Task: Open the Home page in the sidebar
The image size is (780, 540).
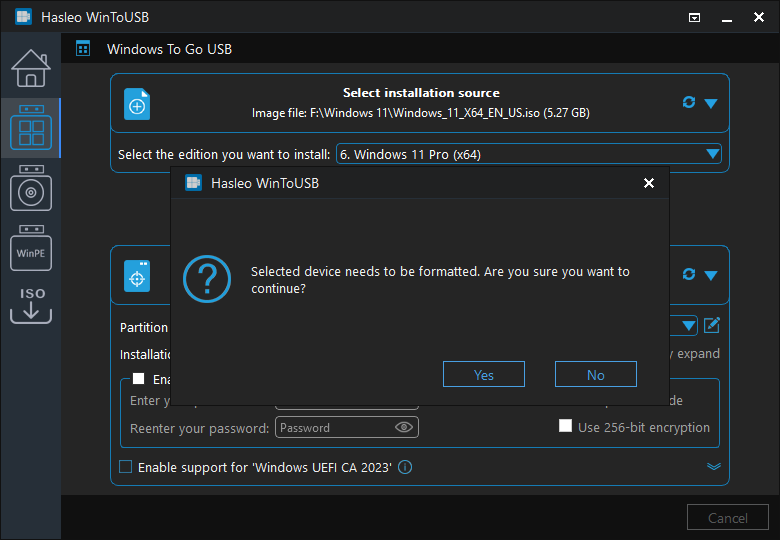Action: (31, 68)
